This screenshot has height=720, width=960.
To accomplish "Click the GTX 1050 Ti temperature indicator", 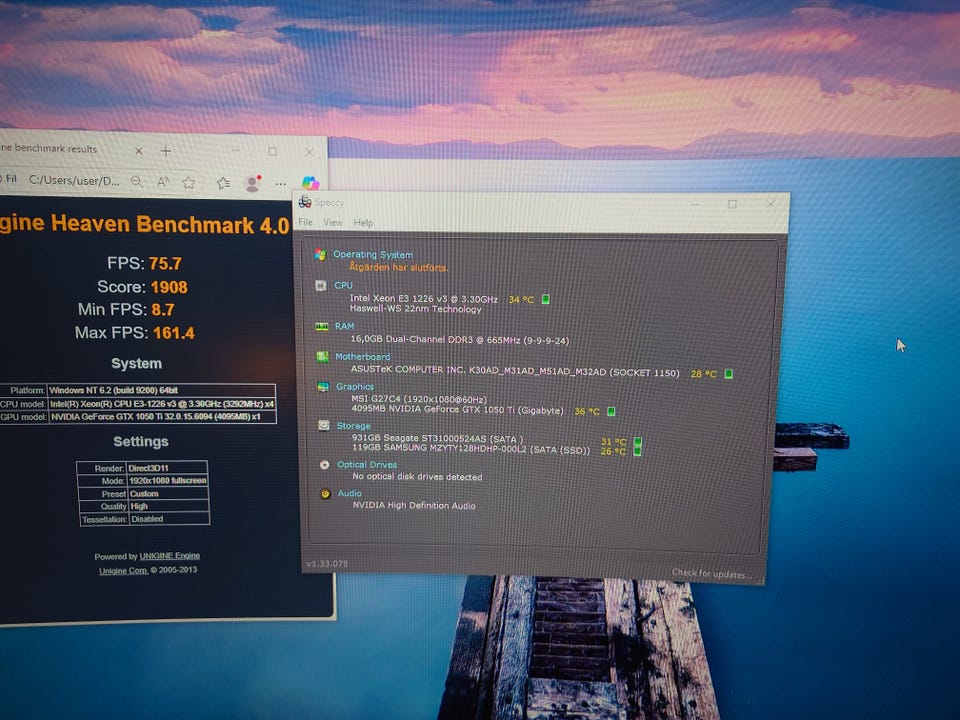I will click(610, 411).
